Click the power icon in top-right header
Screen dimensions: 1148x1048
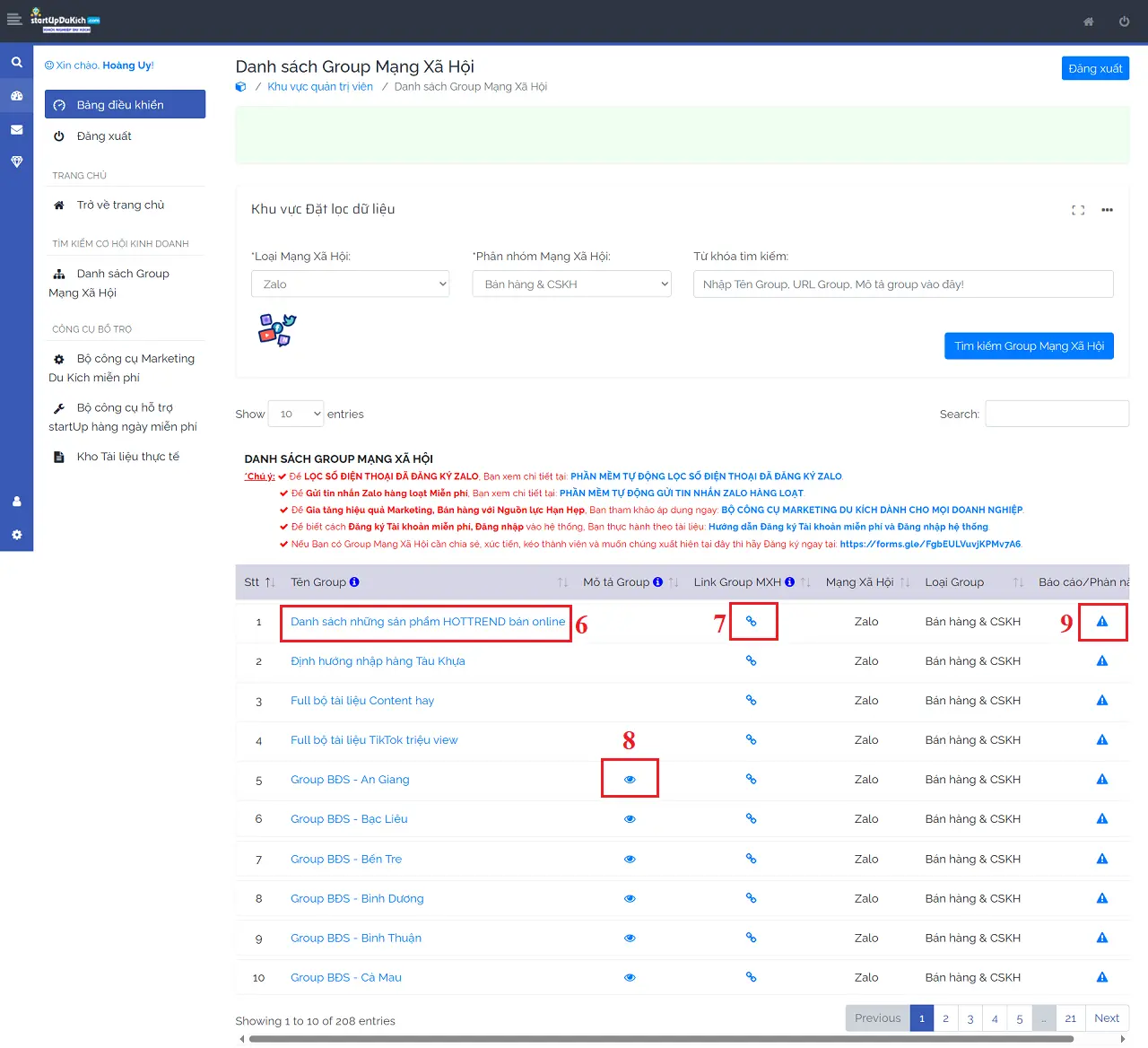tap(1124, 22)
